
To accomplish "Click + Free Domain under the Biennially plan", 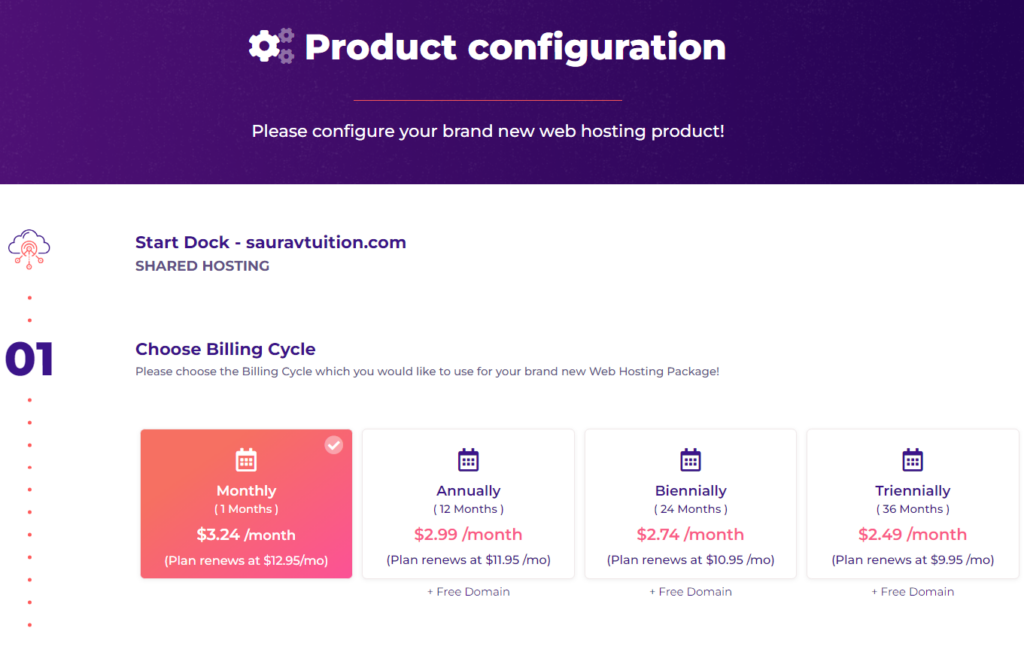I will pos(690,591).
